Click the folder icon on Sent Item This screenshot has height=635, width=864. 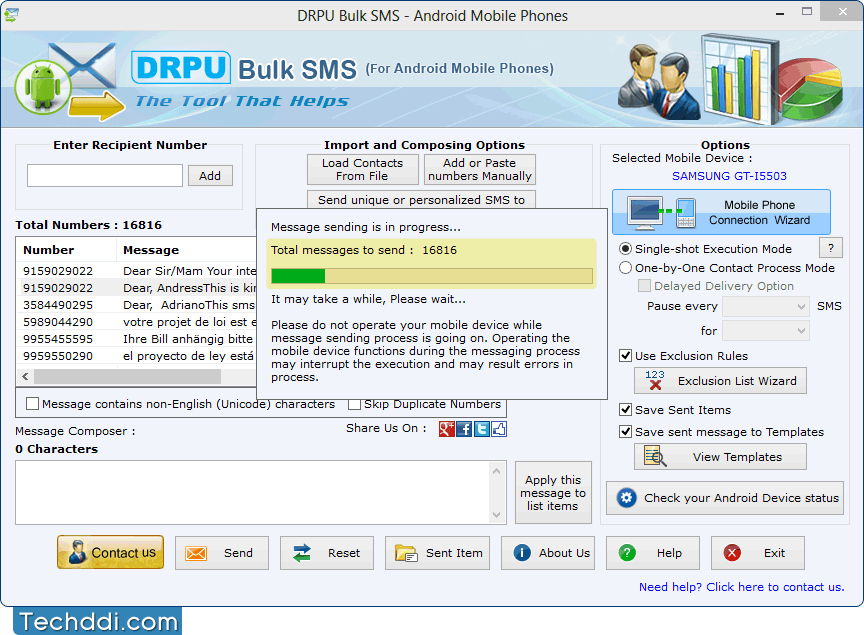click(407, 553)
